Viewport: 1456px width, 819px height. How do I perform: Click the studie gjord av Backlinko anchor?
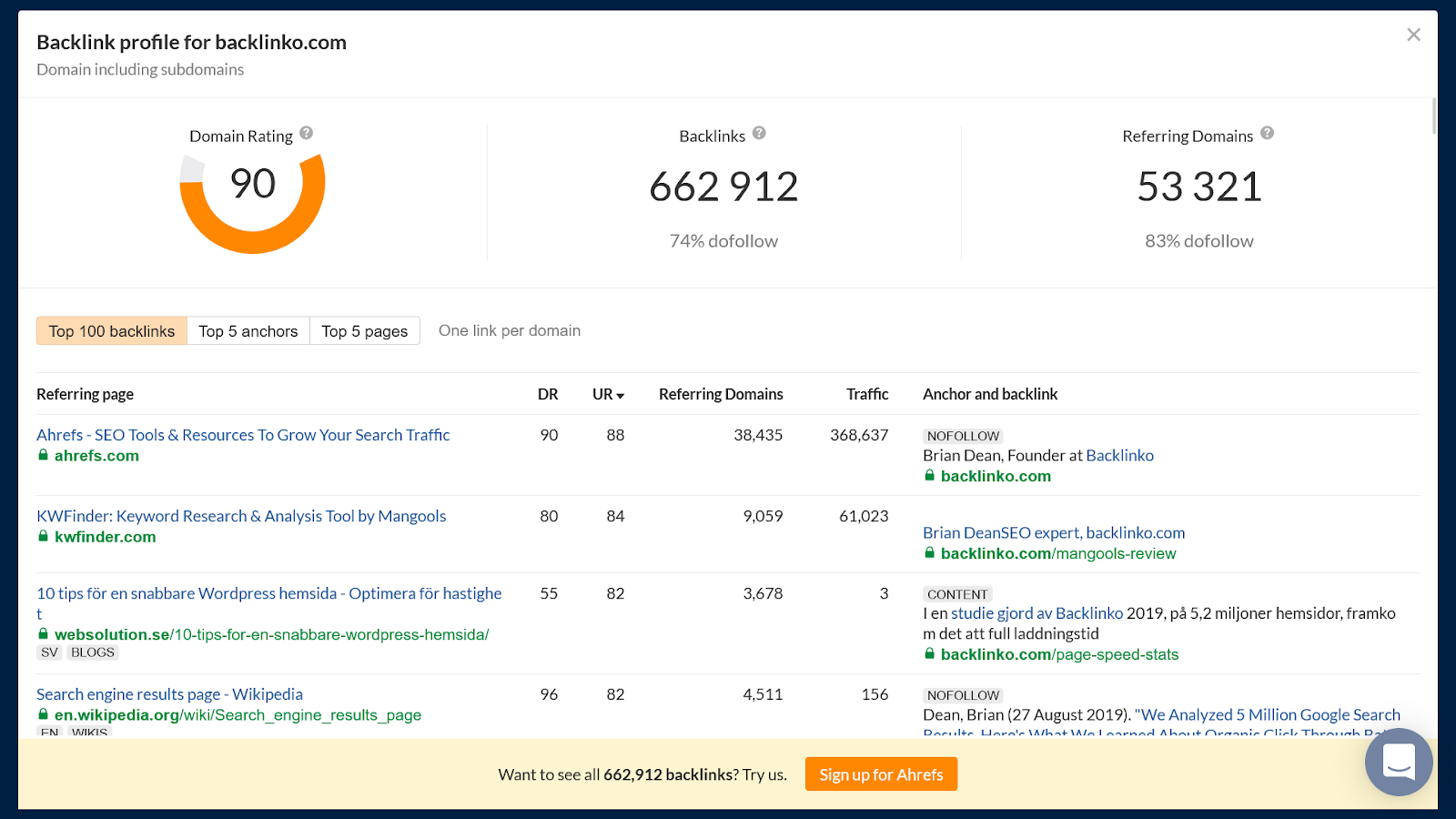(x=1036, y=613)
